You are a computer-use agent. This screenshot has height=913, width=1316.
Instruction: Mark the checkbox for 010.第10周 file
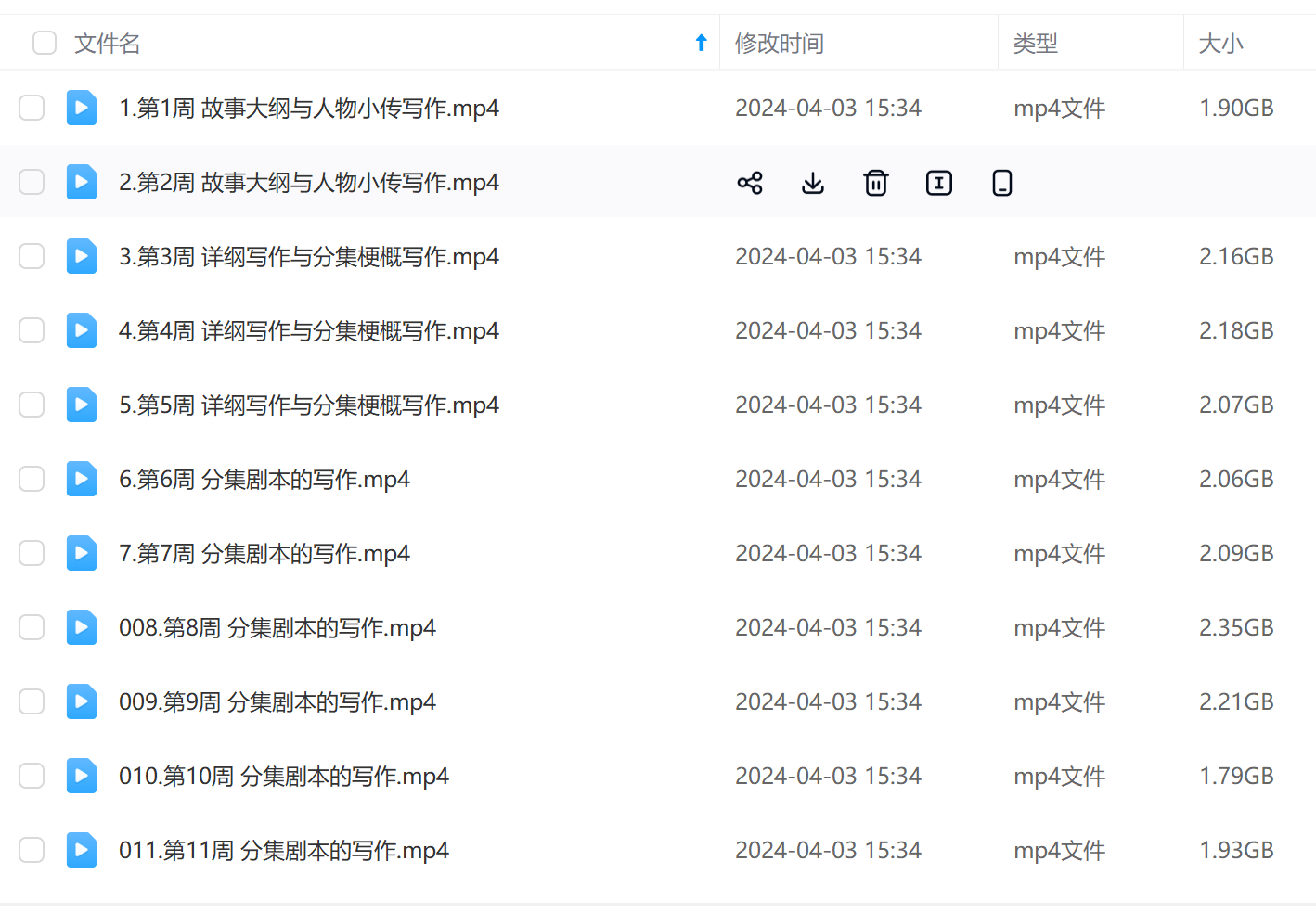tap(32, 776)
